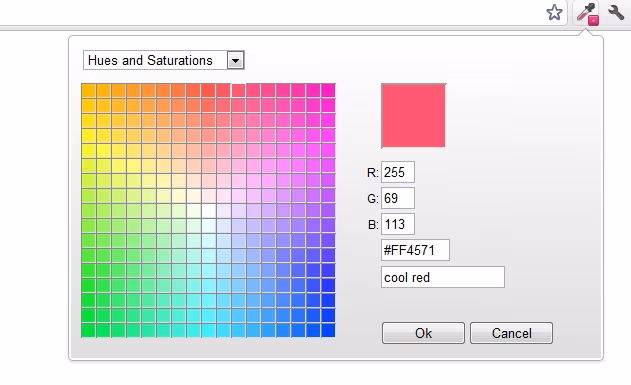Click the Cancel button
The width and height of the screenshot is (631, 385).
pos(511,333)
